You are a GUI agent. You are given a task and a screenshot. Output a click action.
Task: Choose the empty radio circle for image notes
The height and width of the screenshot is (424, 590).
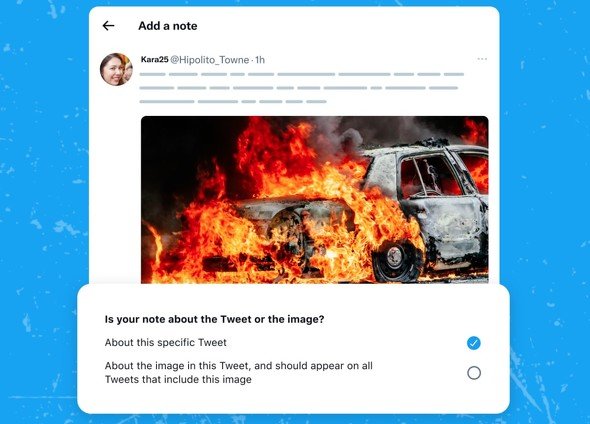click(474, 373)
